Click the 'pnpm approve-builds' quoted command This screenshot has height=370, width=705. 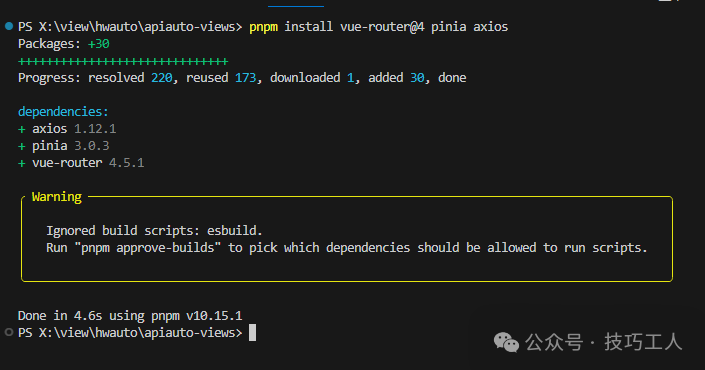pyautogui.click(x=147, y=248)
